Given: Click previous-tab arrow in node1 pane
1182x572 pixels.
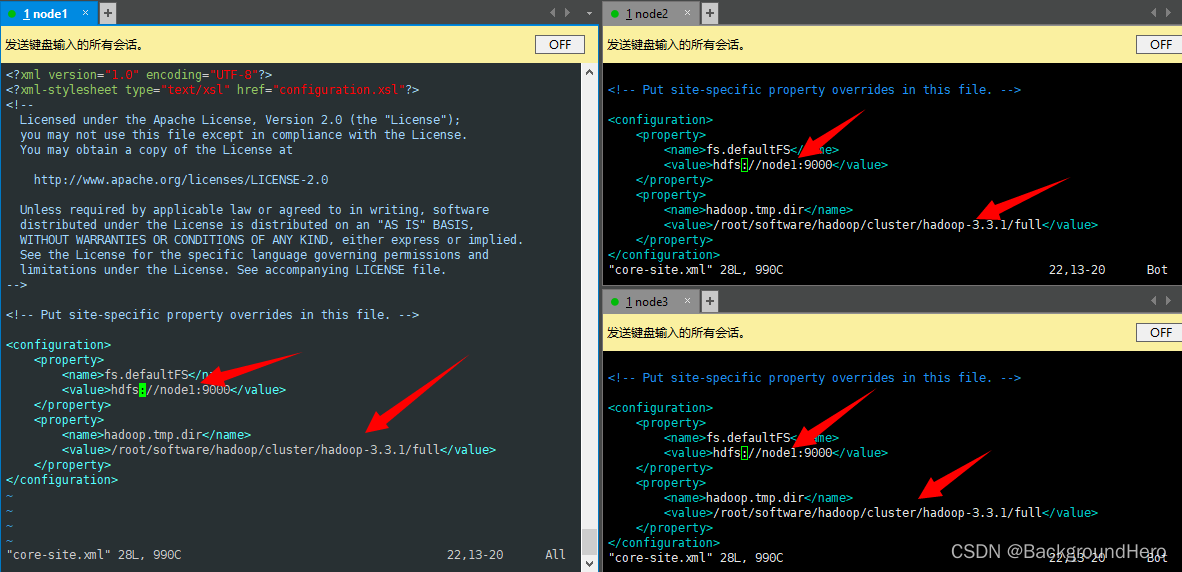Looking at the screenshot, I should pyautogui.click(x=554, y=13).
